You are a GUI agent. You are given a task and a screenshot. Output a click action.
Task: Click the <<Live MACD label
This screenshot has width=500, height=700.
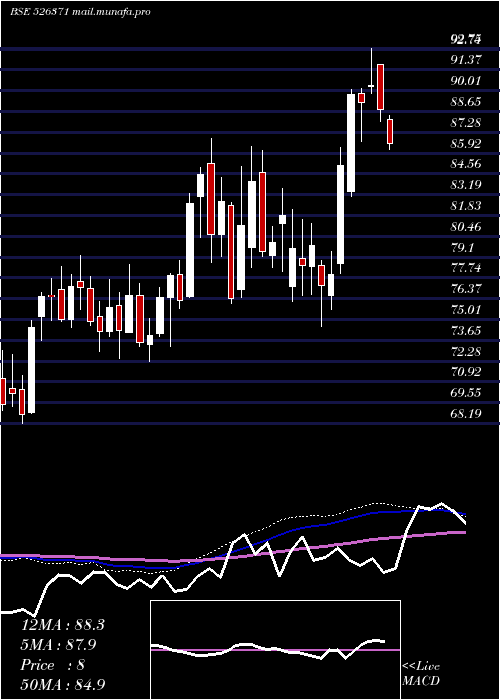pos(421,674)
